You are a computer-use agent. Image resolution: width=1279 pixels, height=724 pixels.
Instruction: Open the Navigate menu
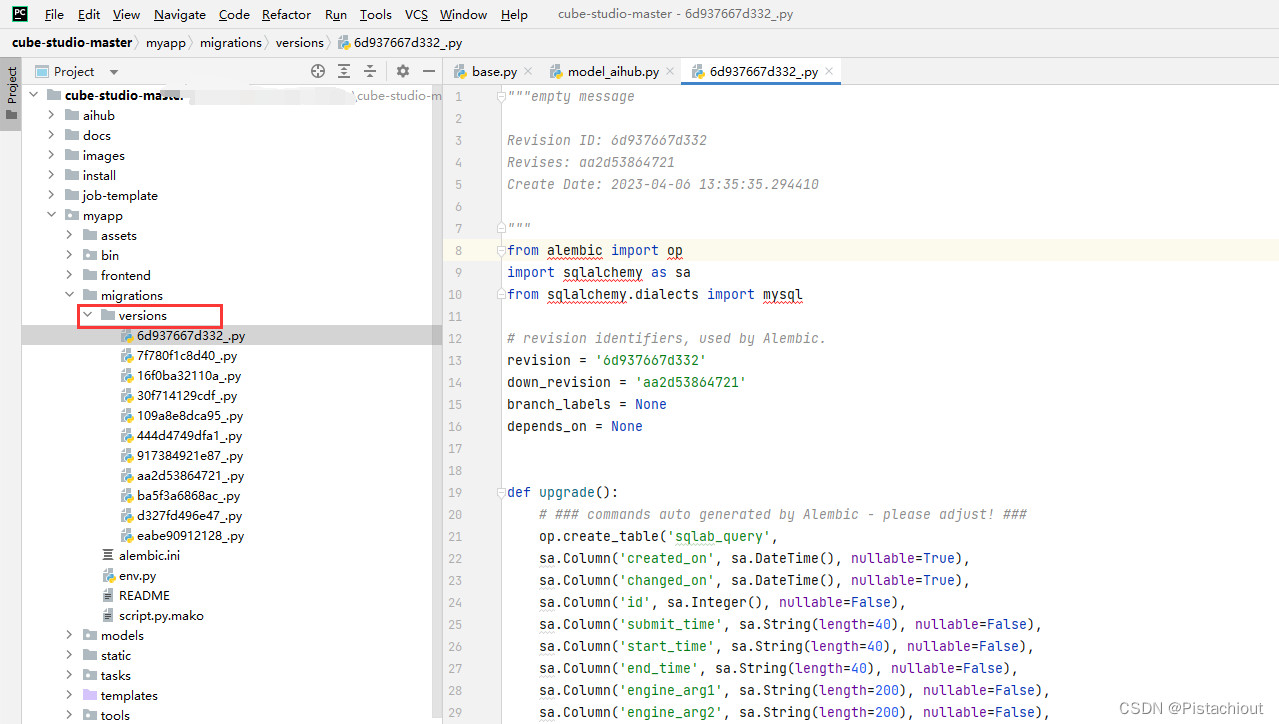180,14
